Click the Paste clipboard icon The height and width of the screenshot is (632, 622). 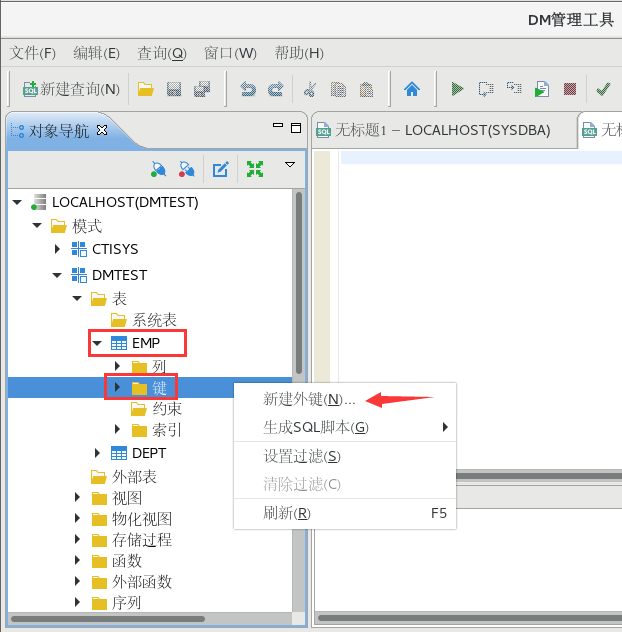point(366,89)
